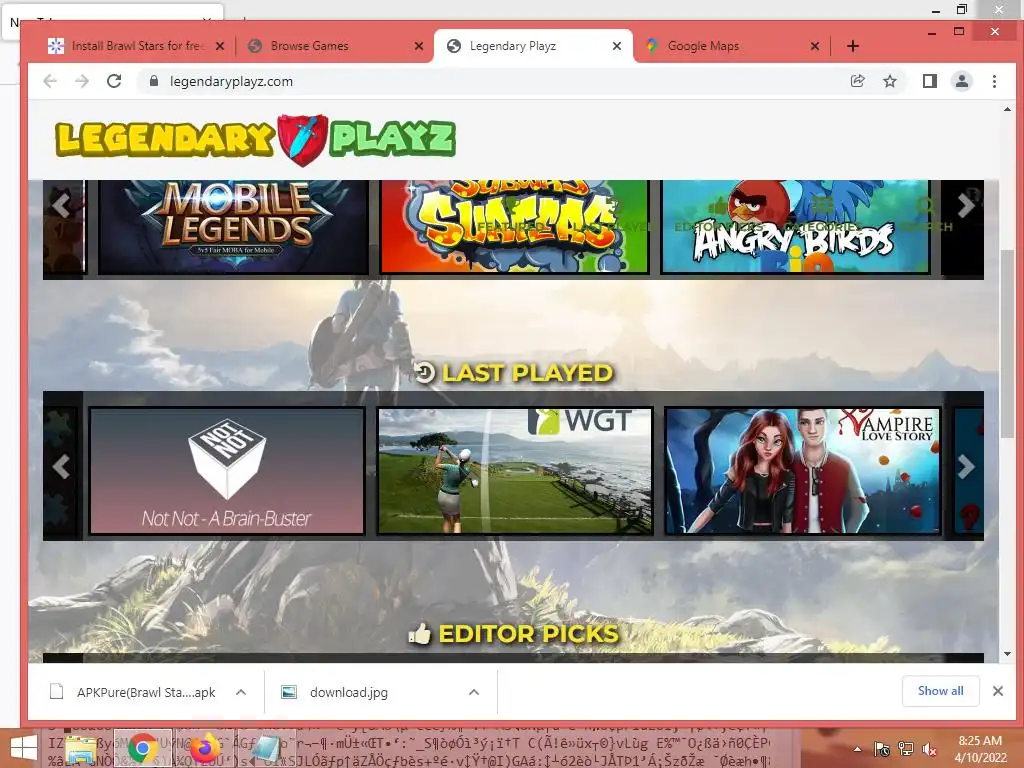The width and height of the screenshot is (1024, 768).
Task: Expand options for download.jpg download
Action: [474, 692]
